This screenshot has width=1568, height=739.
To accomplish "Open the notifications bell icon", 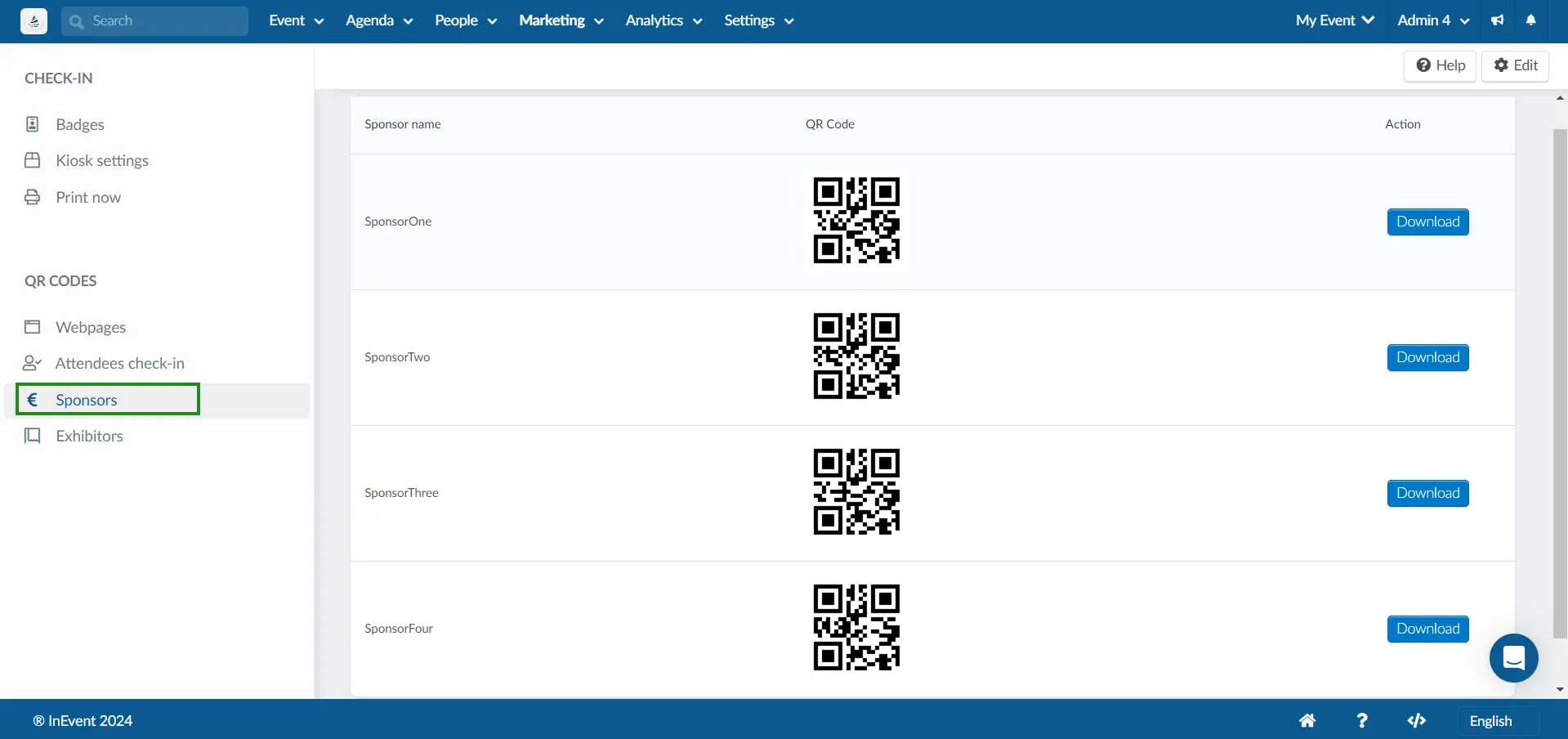I will [1531, 20].
